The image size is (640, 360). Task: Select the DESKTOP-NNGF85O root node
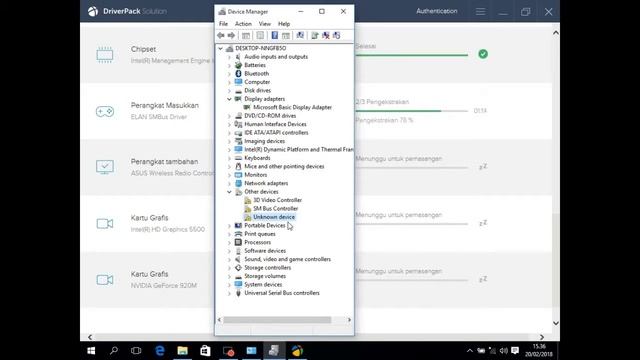pyautogui.click(x=260, y=48)
